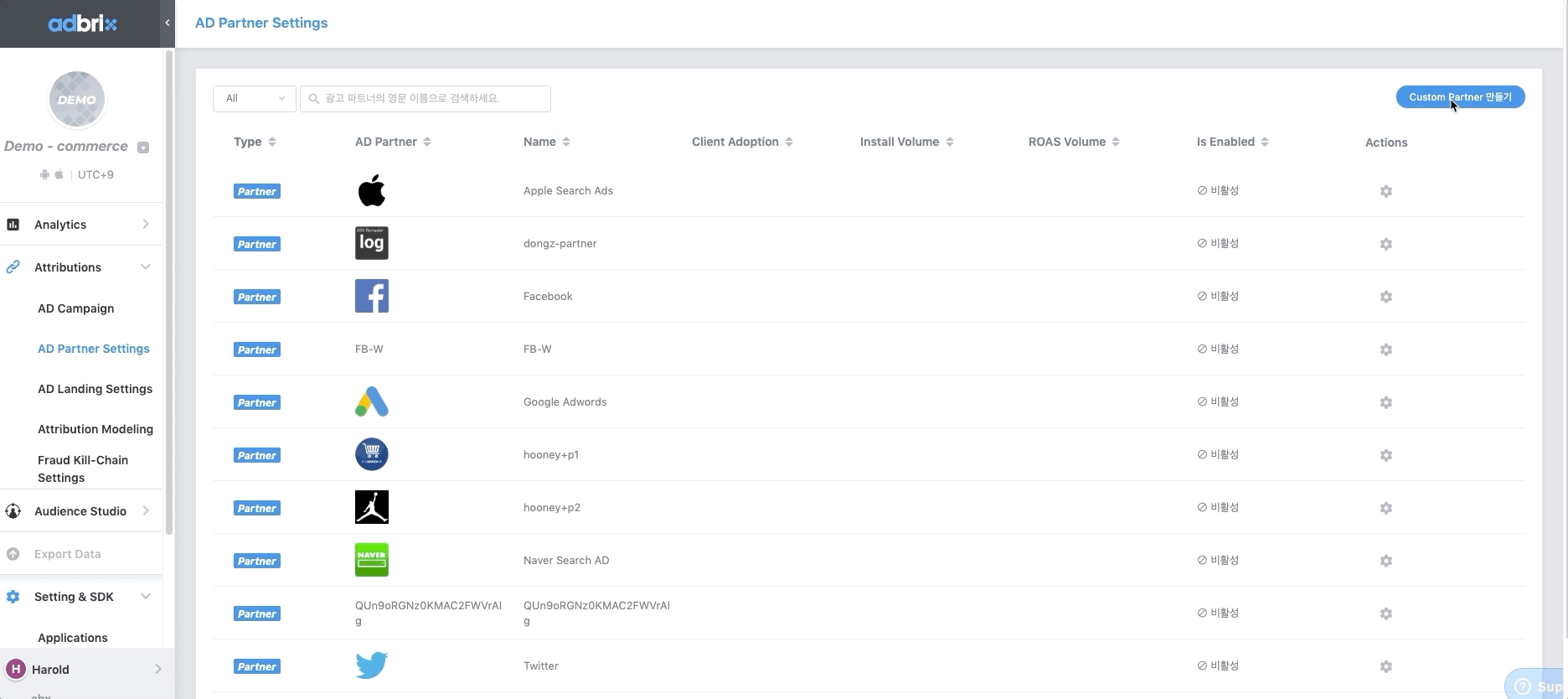This screenshot has width=1568, height=699.
Task: Open the Support help widget
Action: point(1534,685)
